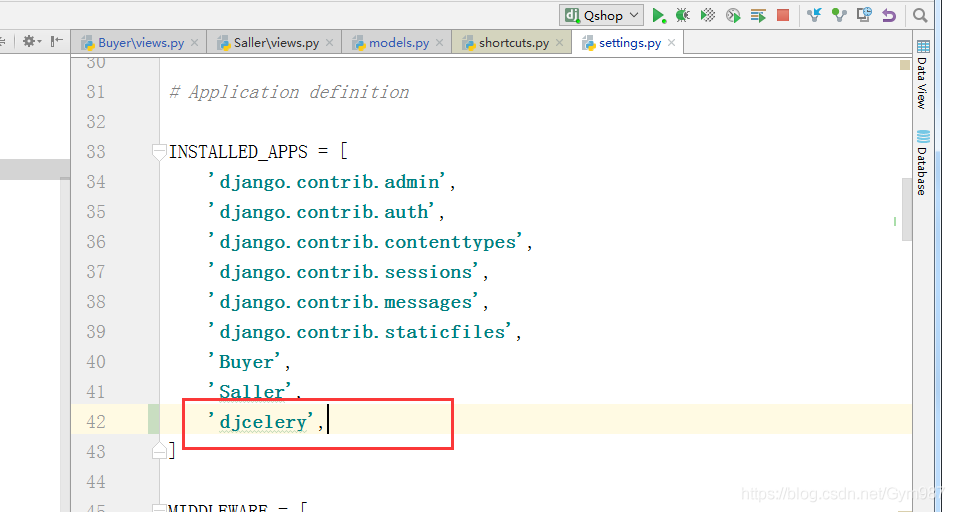Viewport: 955px width, 512px height.
Task: Run Qshop with coverage
Action: [x=708, y=15]
